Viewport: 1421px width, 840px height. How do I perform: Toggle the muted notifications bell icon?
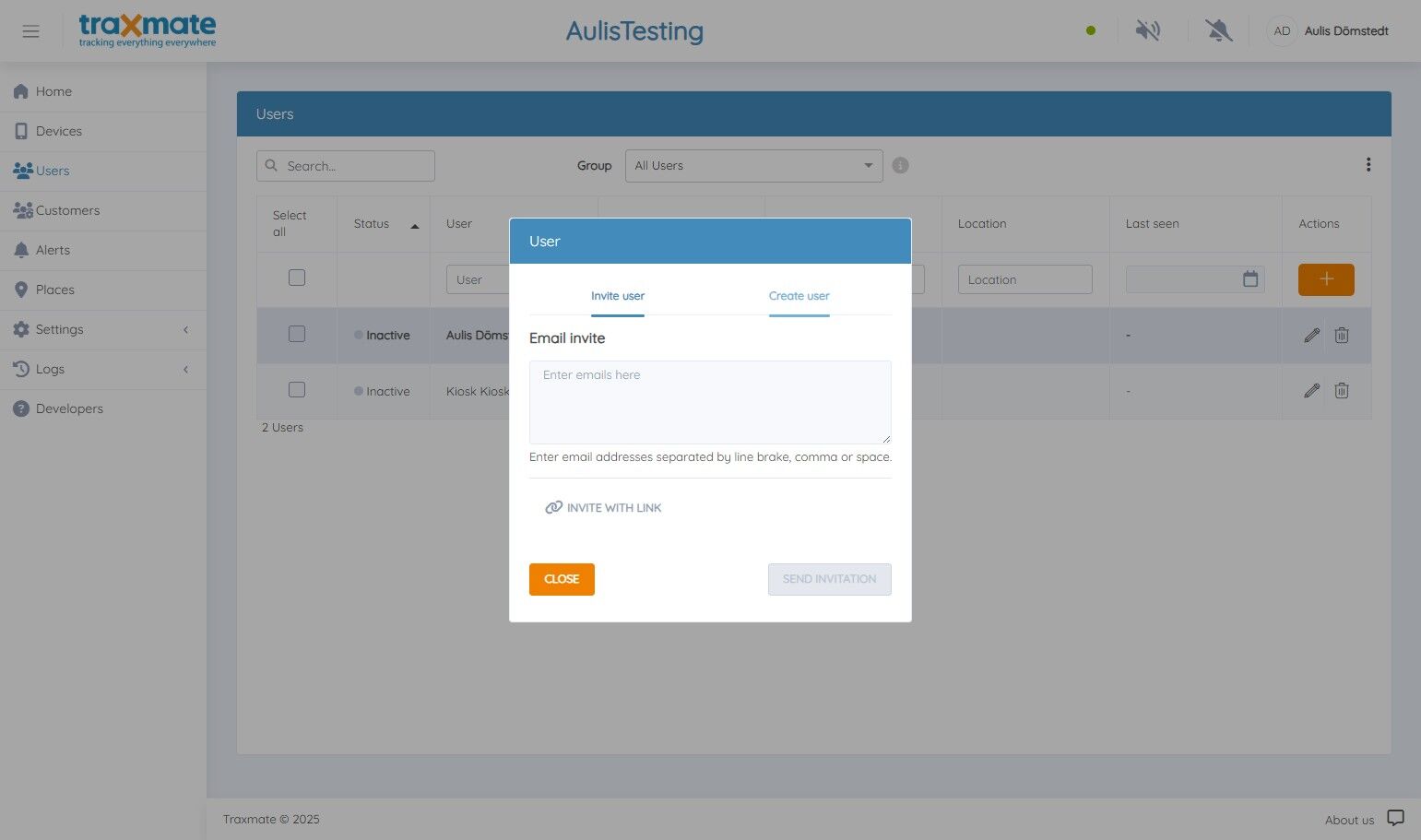[1218, 30]
